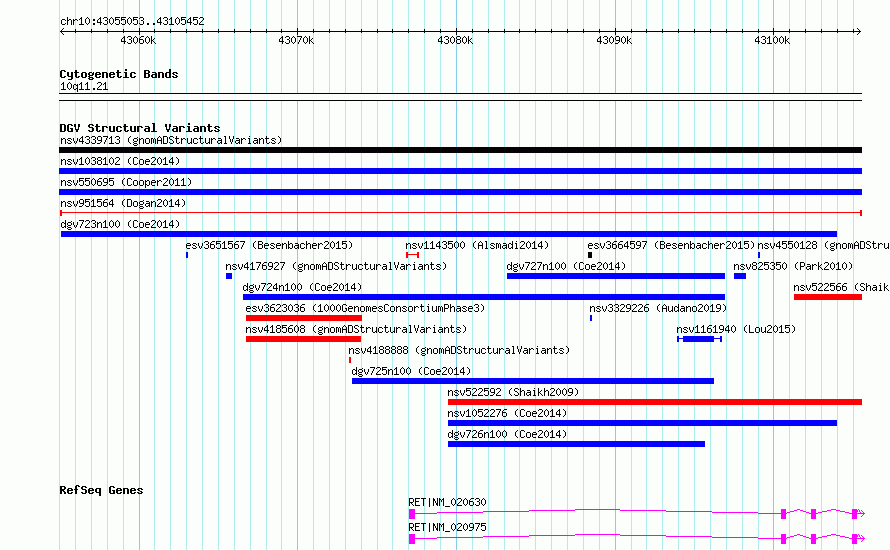Click the nsv4176927 (gnomADStructuralVariants) label
This screenshot has height=550, width=890.
tap(336, 266)
